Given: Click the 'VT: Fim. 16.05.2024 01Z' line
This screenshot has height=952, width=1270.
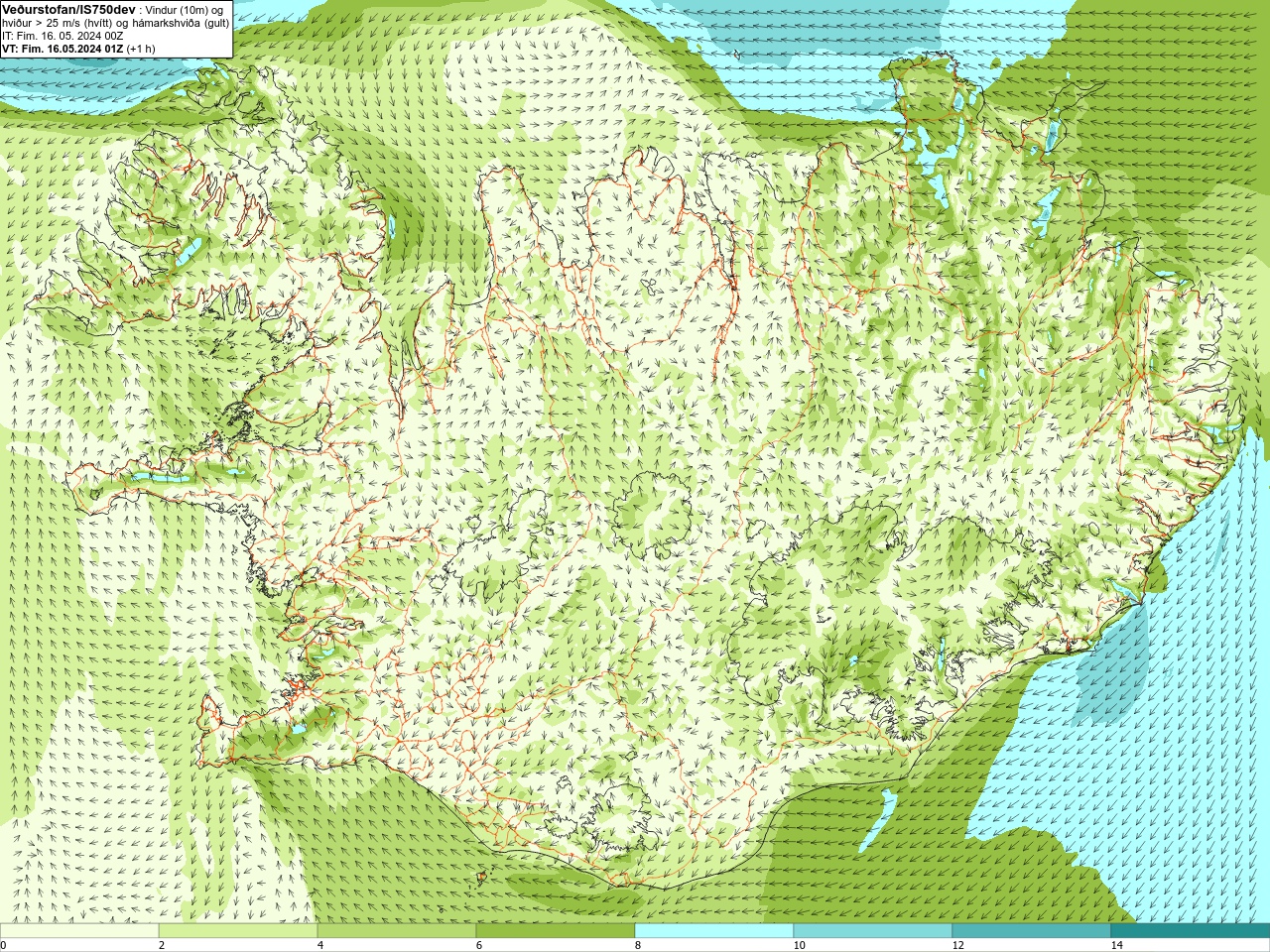Looking at the screenshot, I should click(63, 49).
